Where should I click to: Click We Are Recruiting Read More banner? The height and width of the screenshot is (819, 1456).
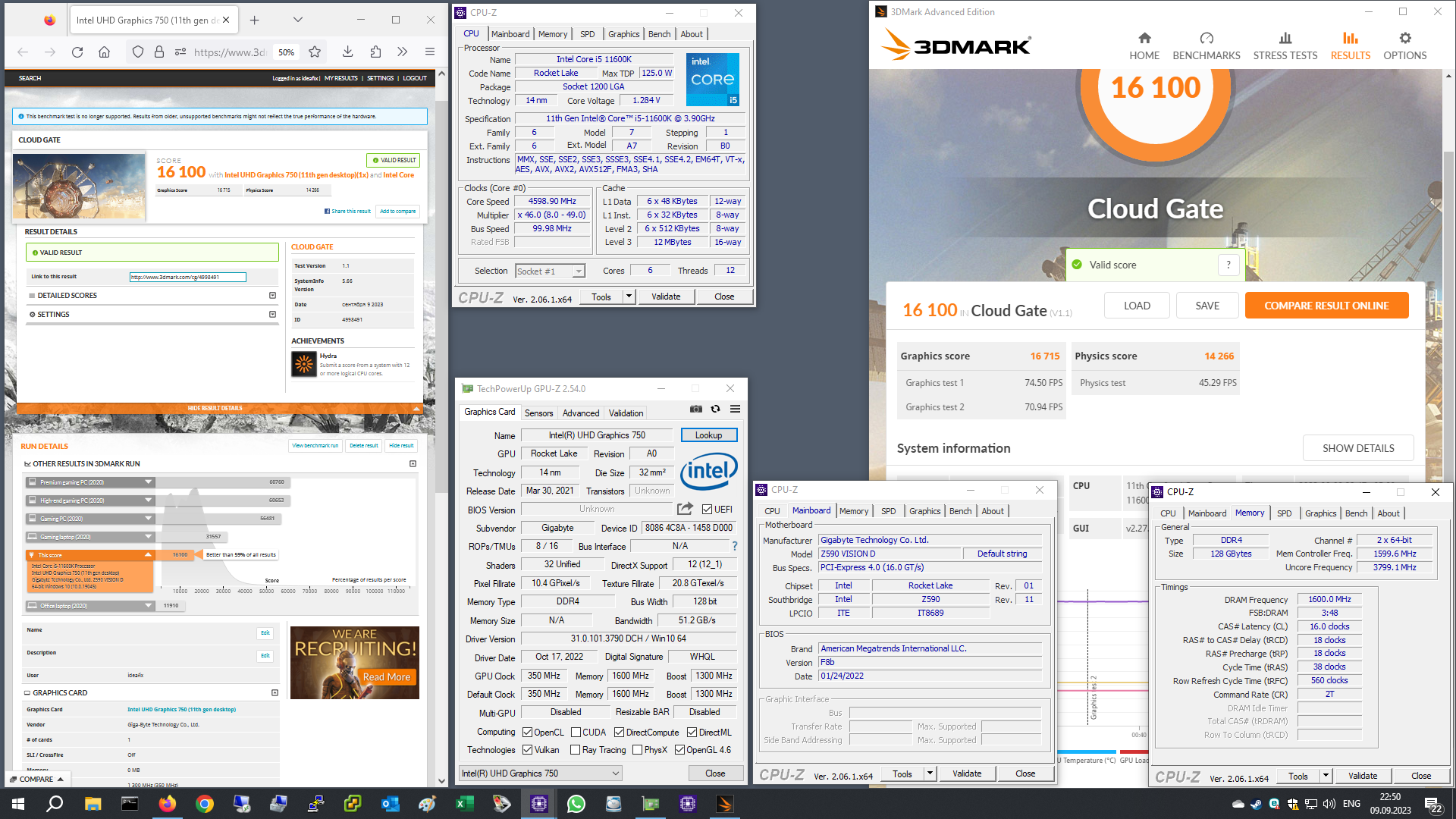355,663
